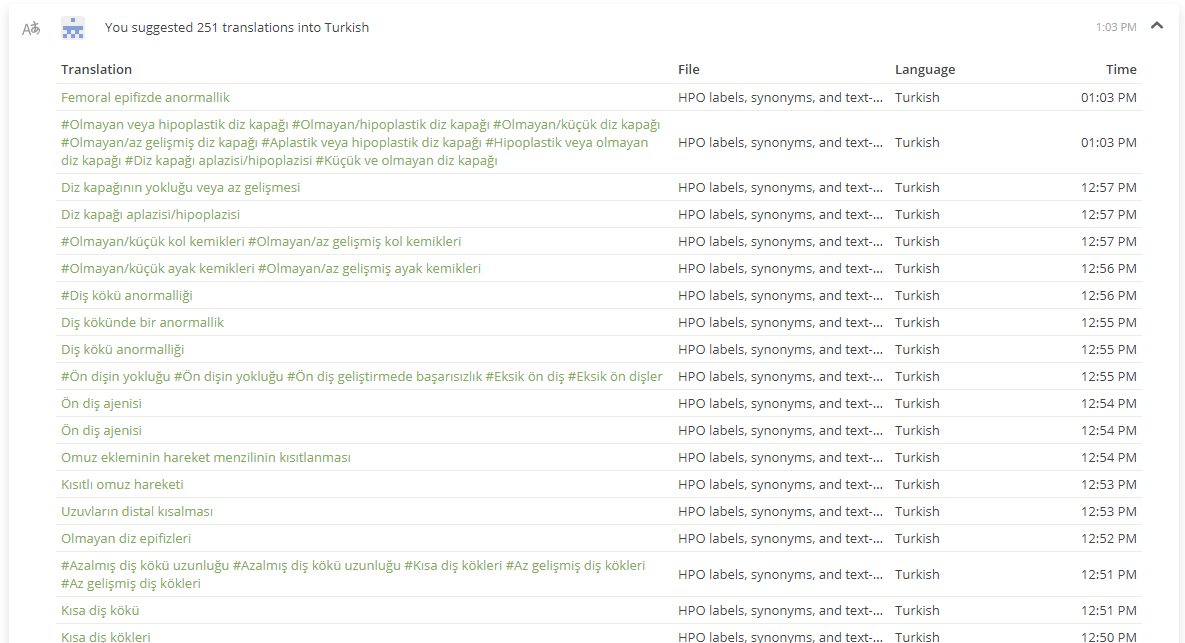The image size is (1185, 643).
Task: Click Turkish language in '#Ön dişin yokluğu' row
Action: point(917,376)
